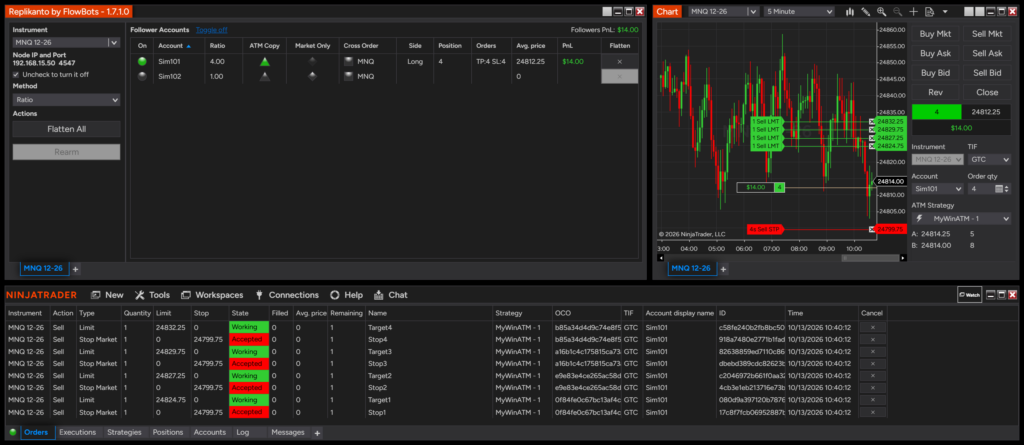Viewport: 1024px width, 445px height.
Task: Flatten the Sim101 follower account
Action: tap(619, 61)
